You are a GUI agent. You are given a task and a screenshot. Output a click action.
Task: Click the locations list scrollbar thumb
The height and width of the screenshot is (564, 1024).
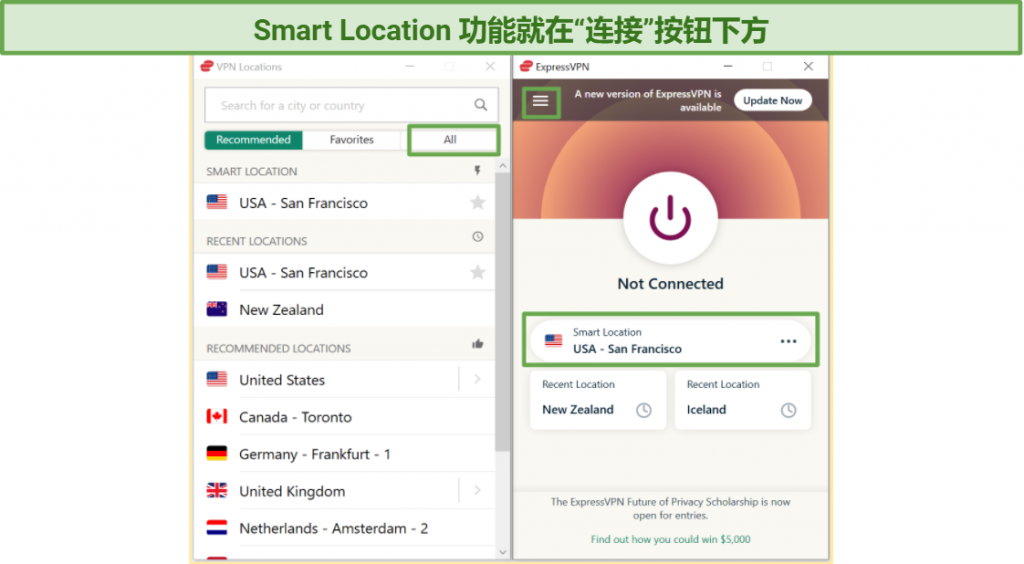502,312
